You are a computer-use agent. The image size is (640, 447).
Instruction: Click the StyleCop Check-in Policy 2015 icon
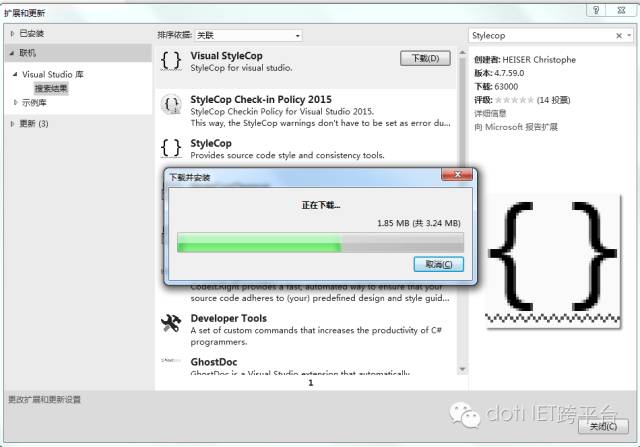[171, 105]
